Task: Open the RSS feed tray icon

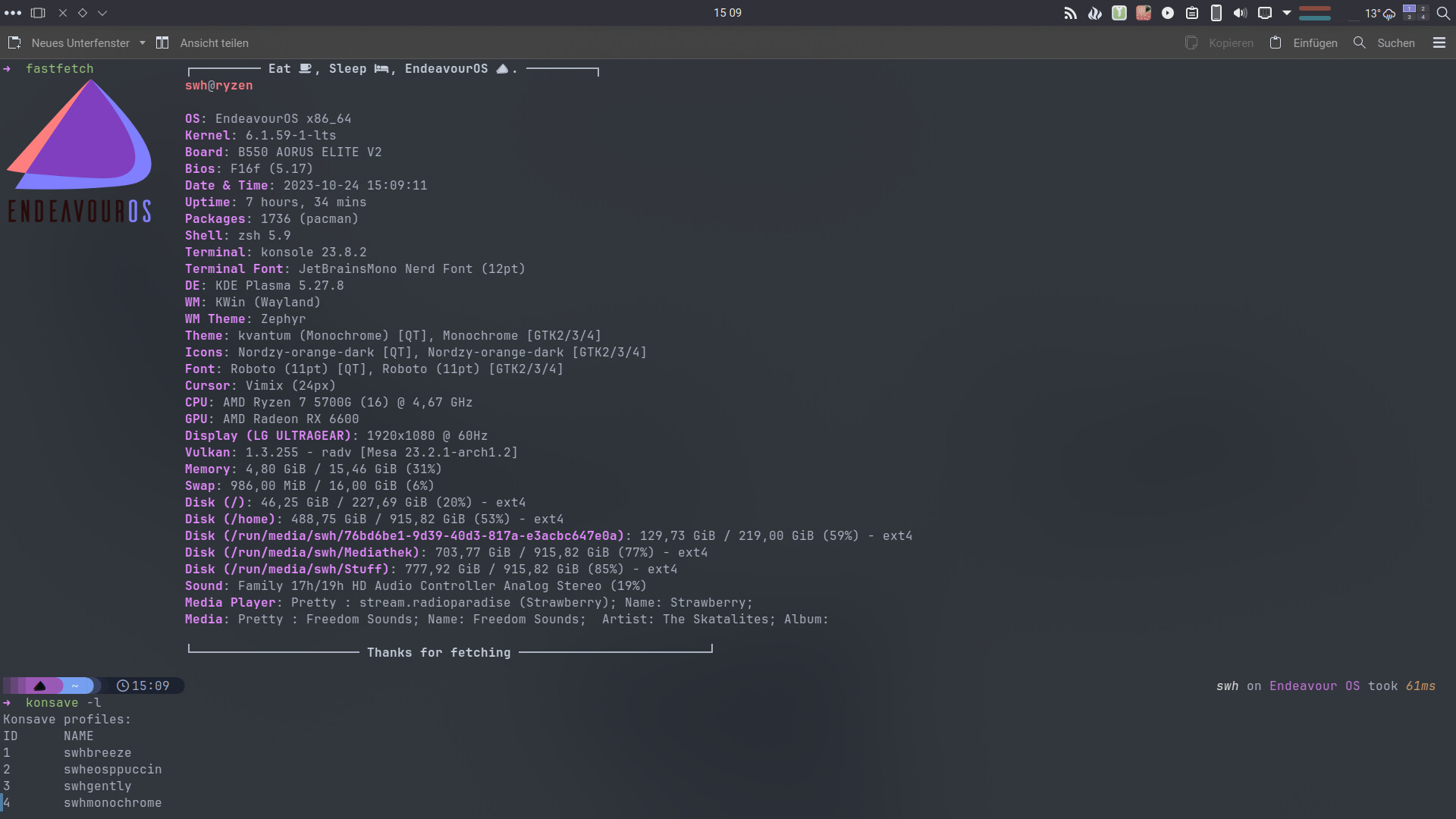Action: coord(1070,13)
